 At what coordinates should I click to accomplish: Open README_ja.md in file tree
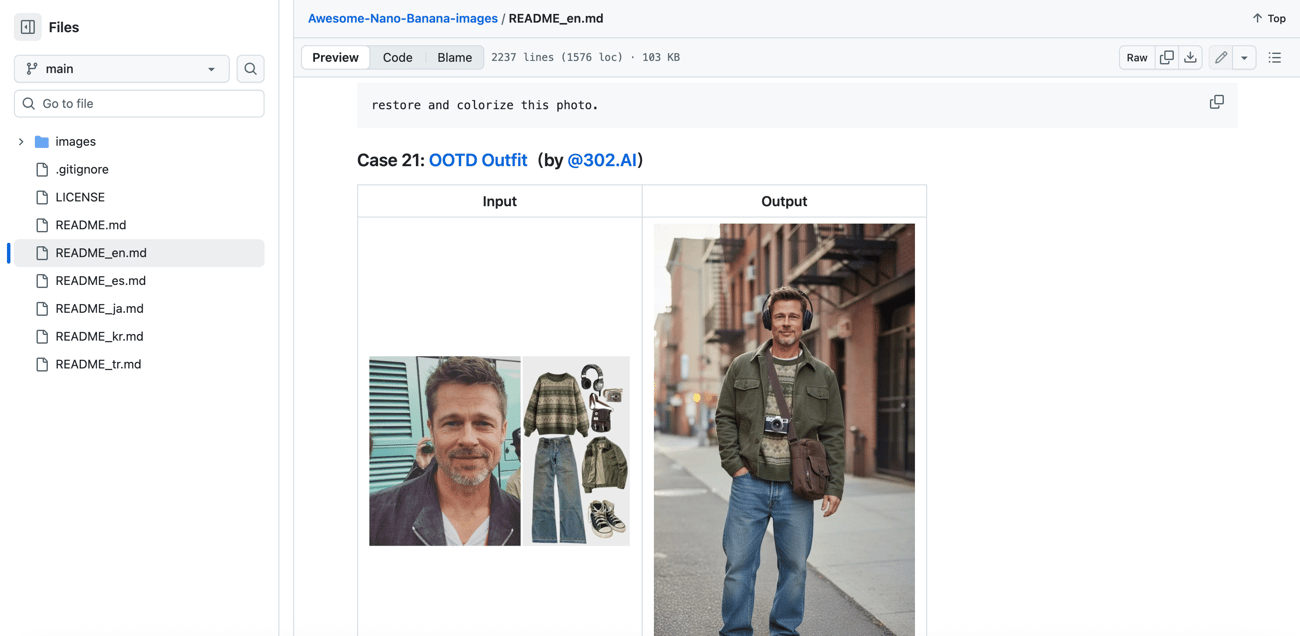click(x=99, y=309)
